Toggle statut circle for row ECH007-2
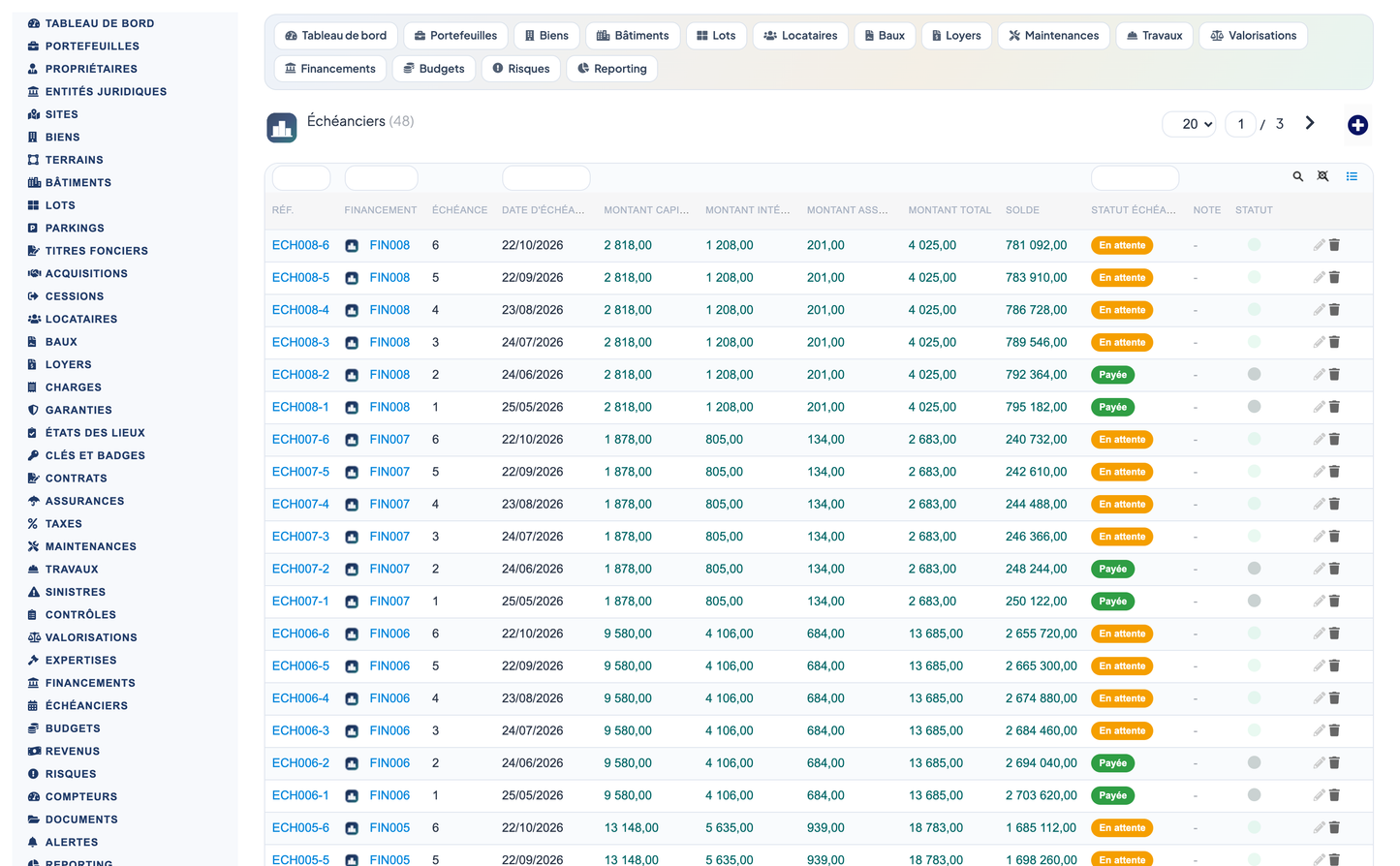 tap(1254, 569)
